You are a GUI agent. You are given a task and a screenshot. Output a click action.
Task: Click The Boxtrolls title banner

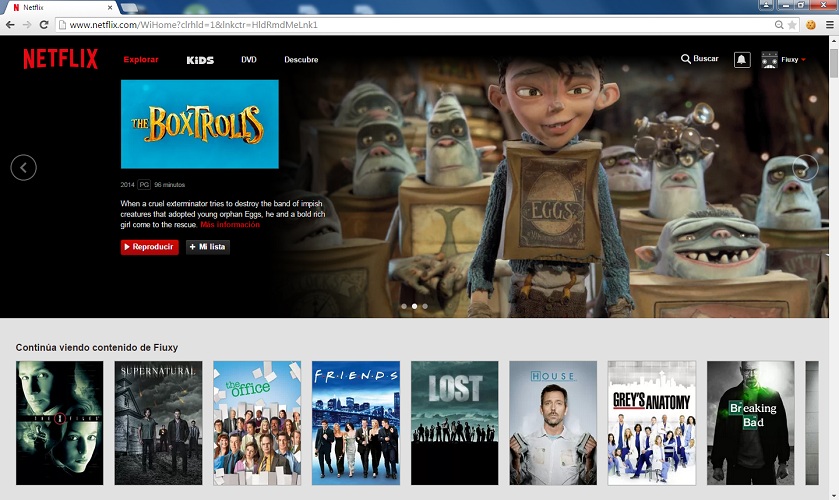coord(200,124)
